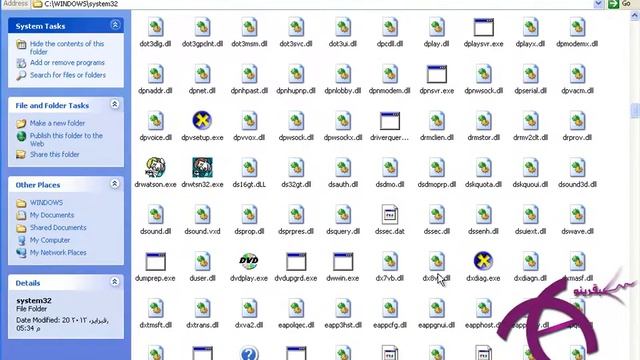The width and height of the screenshot is (640, 360).
Task: Select the driverquery executable icon
Action: pos(390,121)
